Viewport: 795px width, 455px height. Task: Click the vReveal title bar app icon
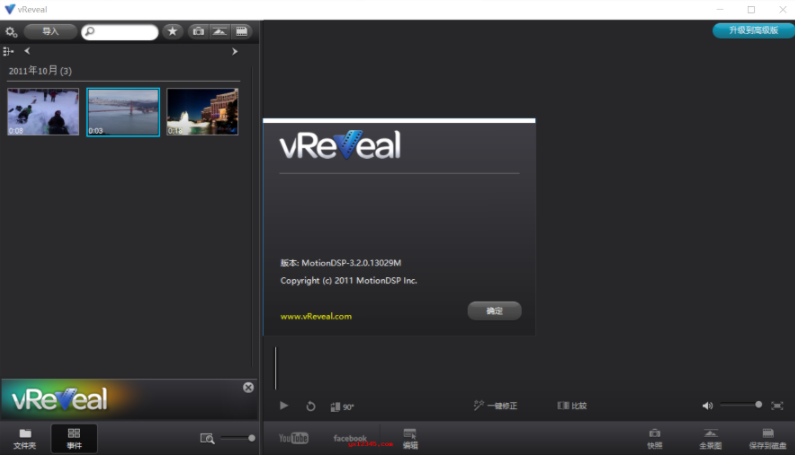[x=10, y=10]
